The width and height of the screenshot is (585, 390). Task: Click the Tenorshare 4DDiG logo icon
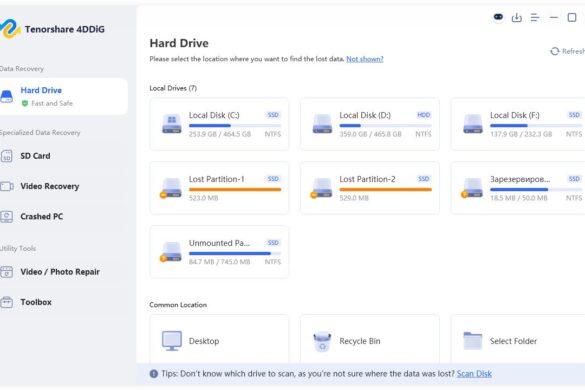(10, 29)
